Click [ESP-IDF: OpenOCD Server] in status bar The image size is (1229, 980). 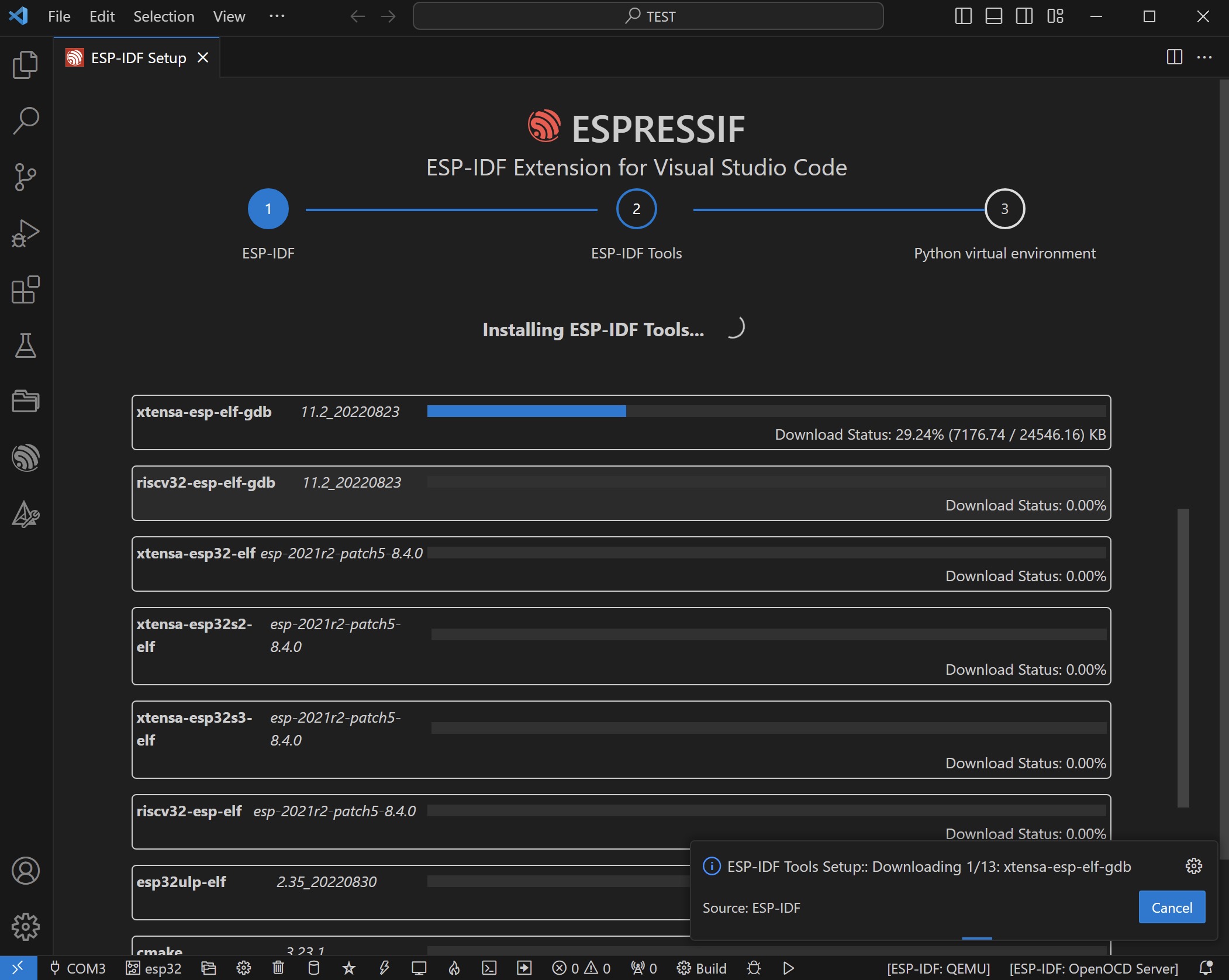(x=1093, y=968)
